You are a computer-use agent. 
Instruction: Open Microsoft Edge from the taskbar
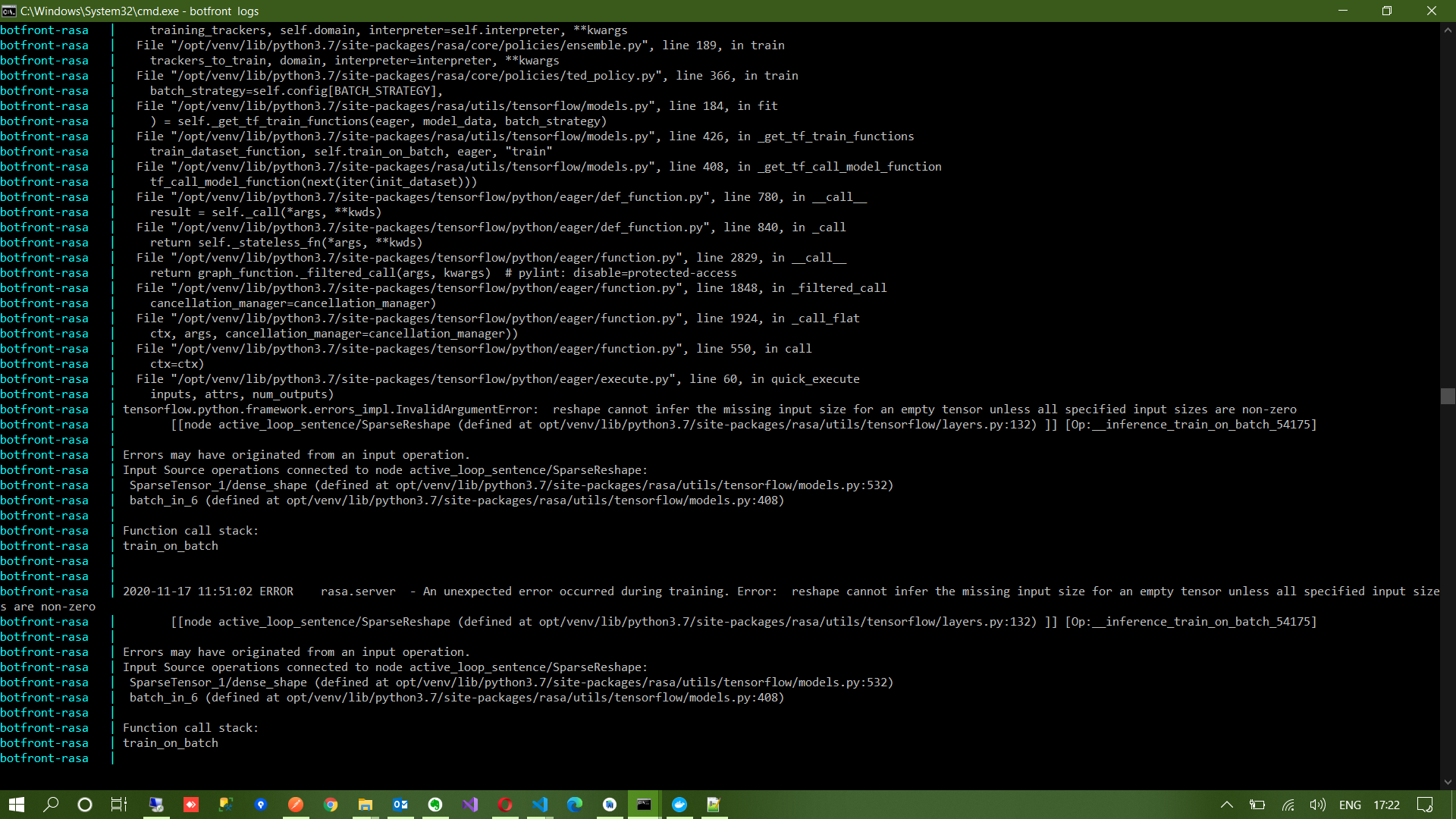(575, 805)
